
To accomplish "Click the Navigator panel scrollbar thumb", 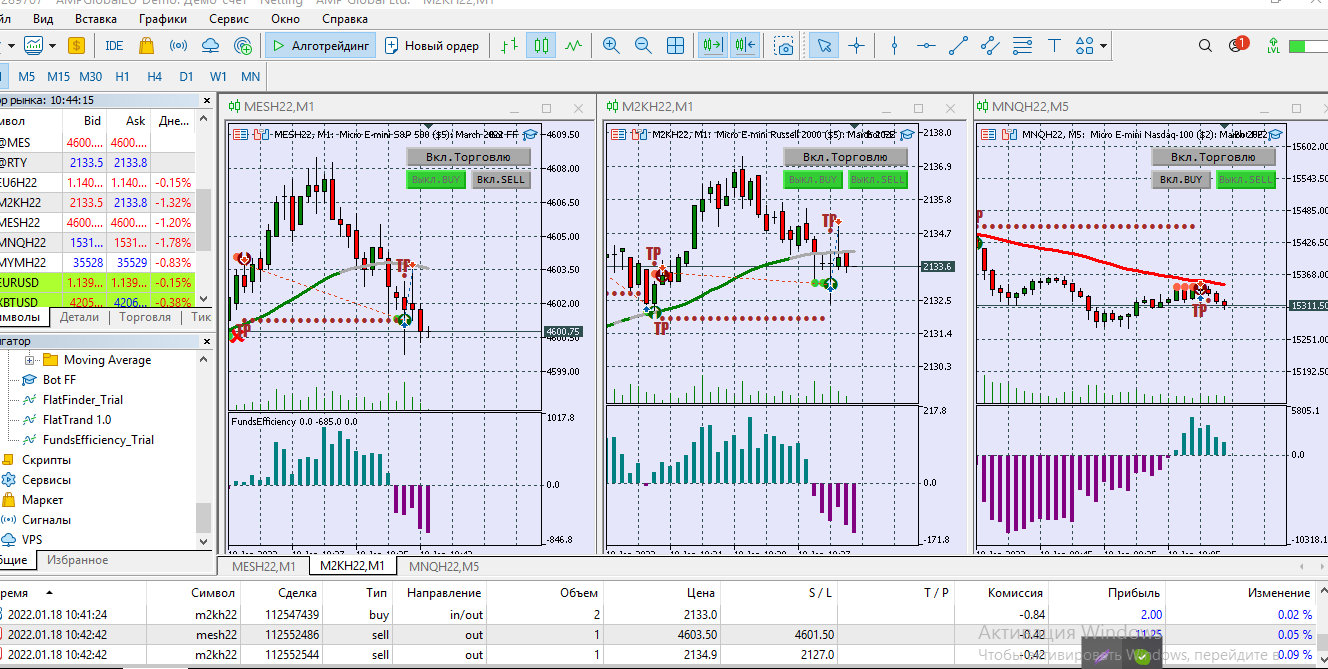I will [x=204, y=517].
